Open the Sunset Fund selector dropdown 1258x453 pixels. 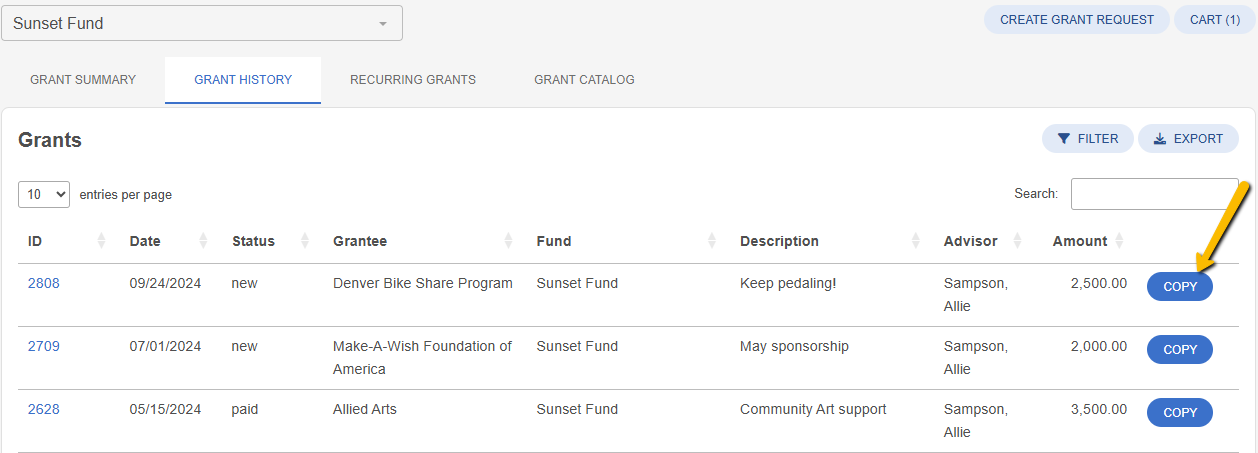pyautogui.click(x=202, y=23)
